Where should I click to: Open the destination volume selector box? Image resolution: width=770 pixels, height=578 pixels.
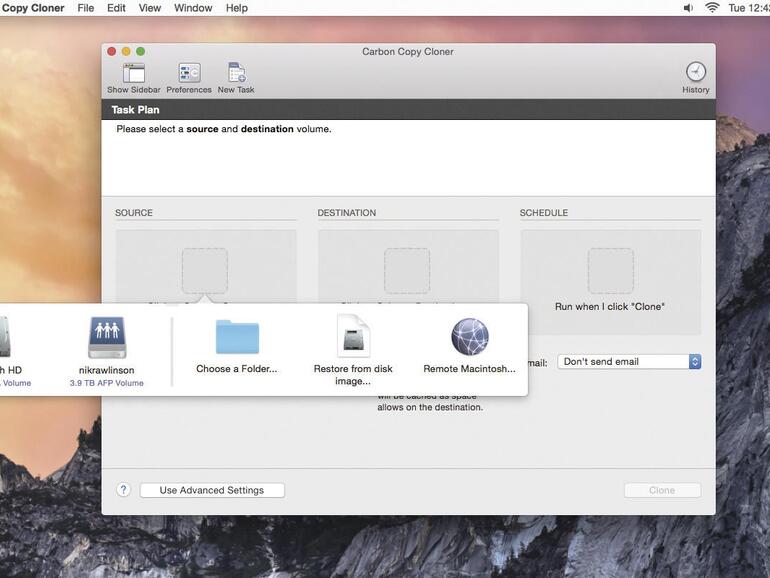pos(407,271)
